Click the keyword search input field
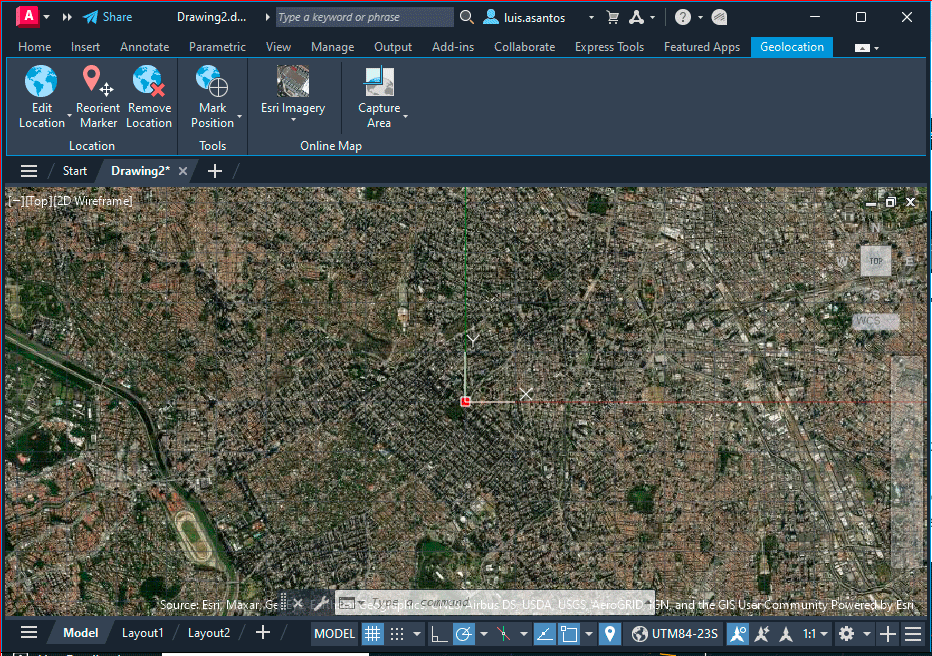This screenshot has width=932, height=656. [x=364, y=17]
